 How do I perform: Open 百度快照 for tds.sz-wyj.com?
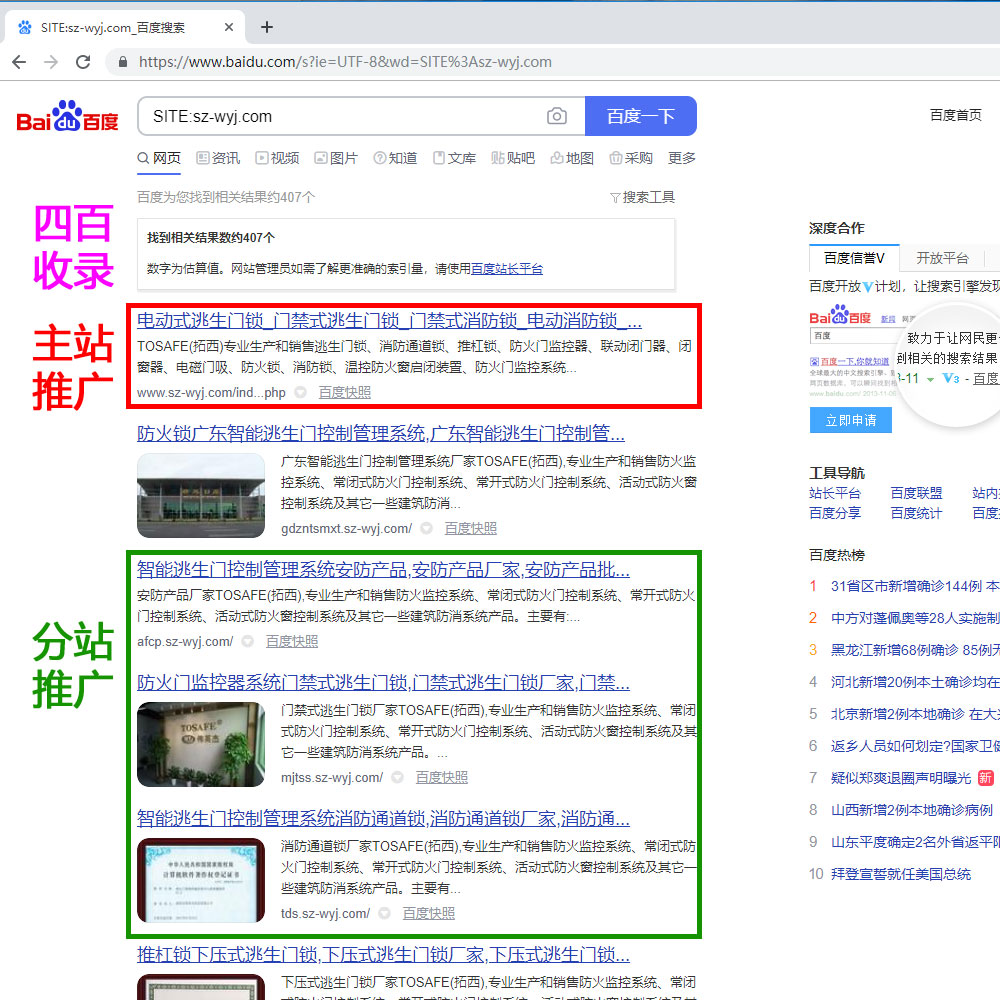click(x=429, y=914)
